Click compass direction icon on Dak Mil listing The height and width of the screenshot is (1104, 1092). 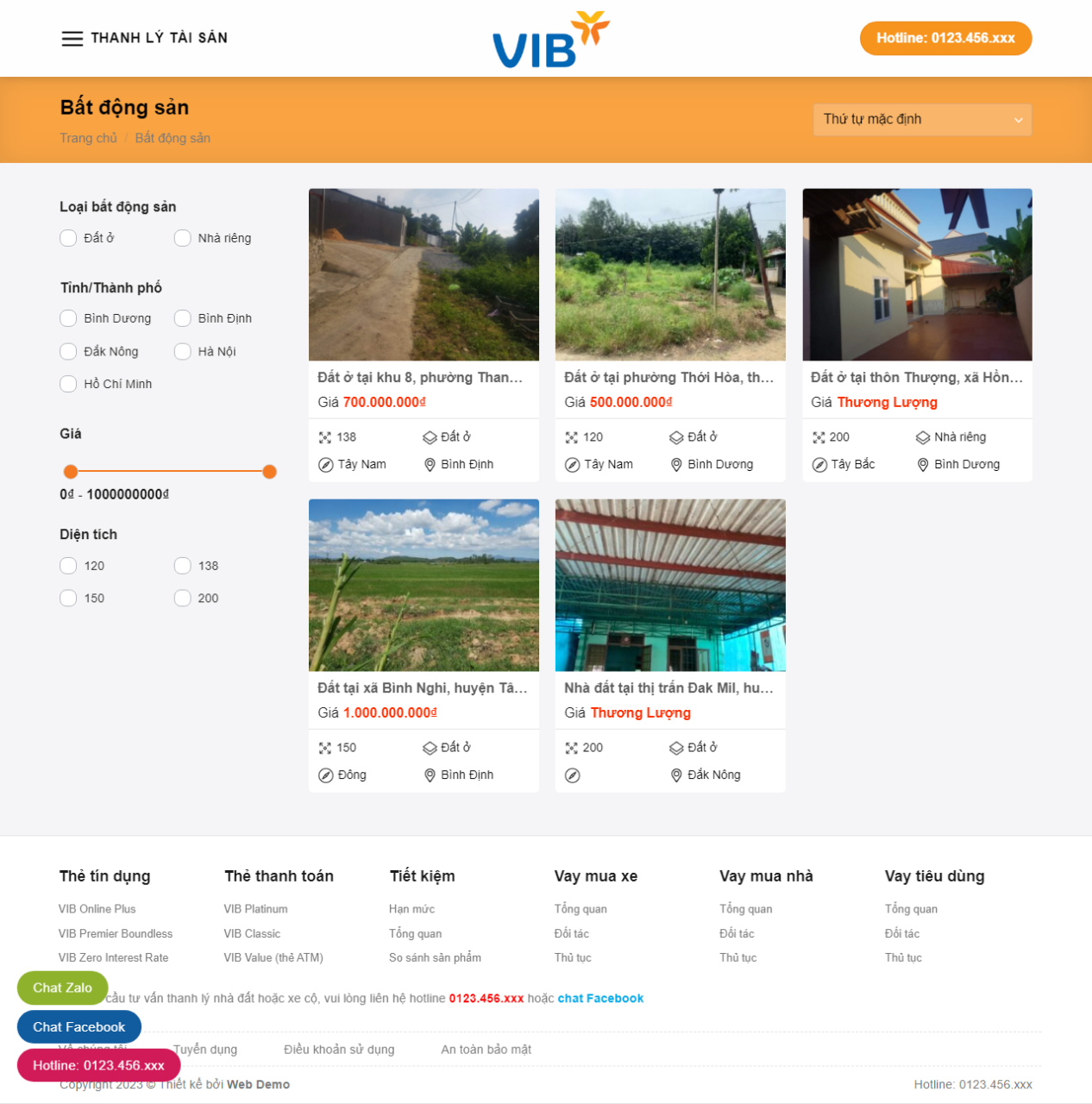(x=572, y=775)
